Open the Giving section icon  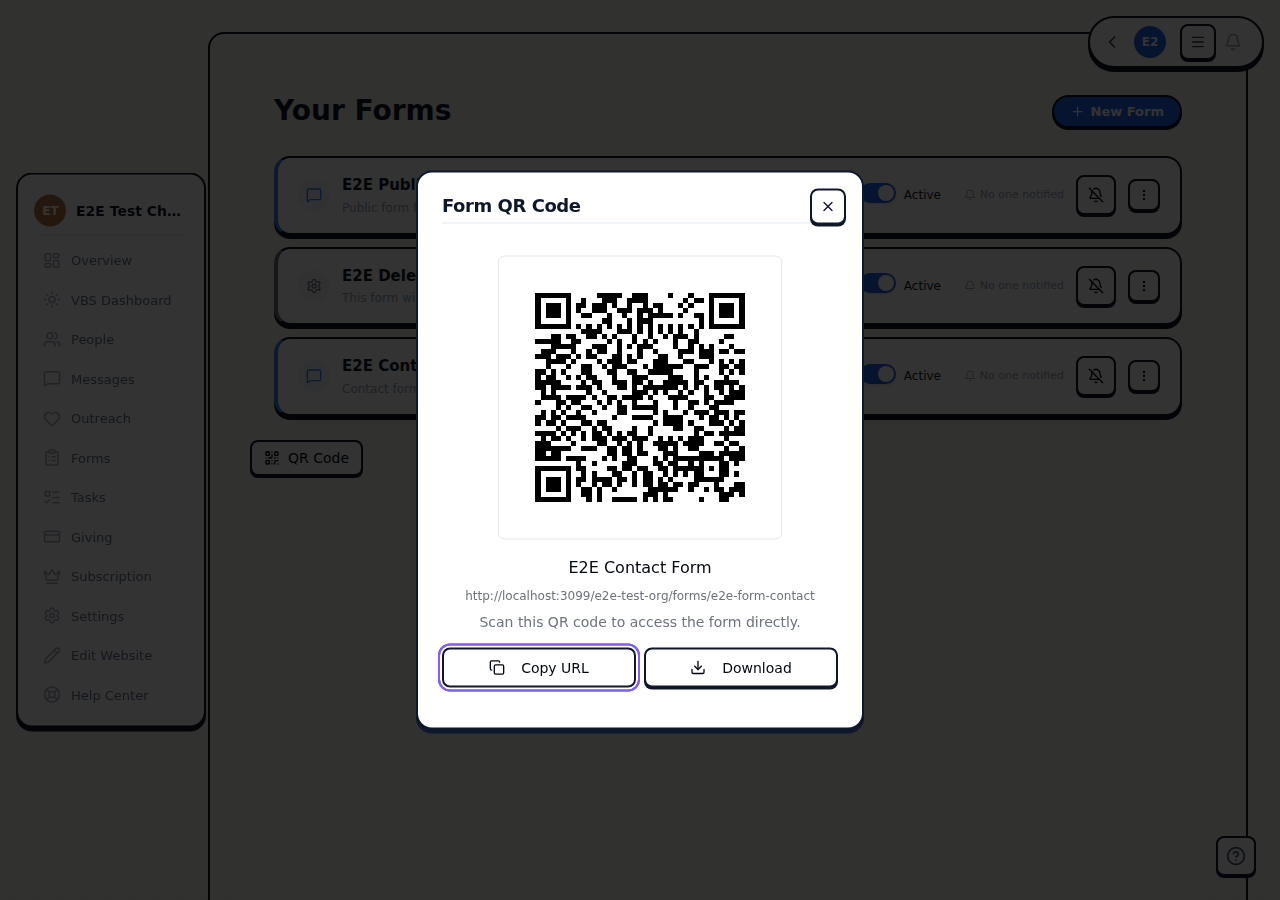tap(52, 537)
